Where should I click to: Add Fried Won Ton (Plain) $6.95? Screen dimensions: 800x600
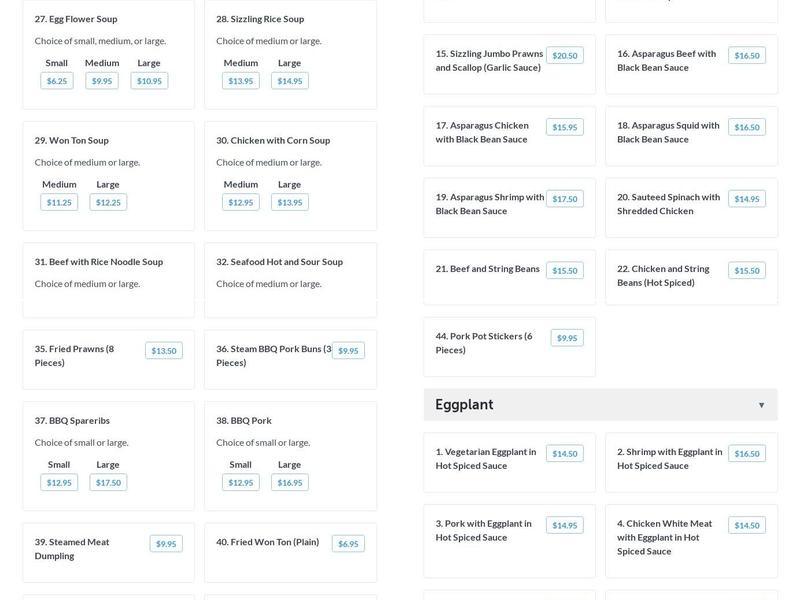click(348, 544)
